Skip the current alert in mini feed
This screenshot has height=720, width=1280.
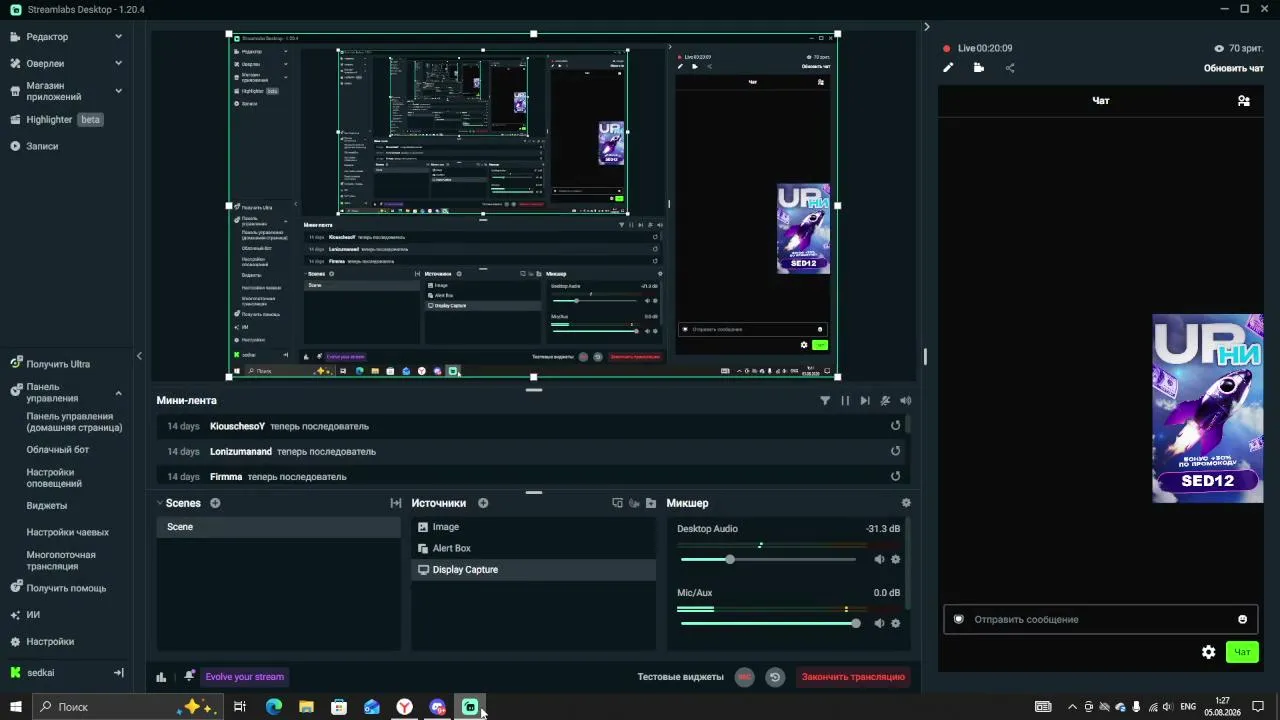[x=865, y=401]
